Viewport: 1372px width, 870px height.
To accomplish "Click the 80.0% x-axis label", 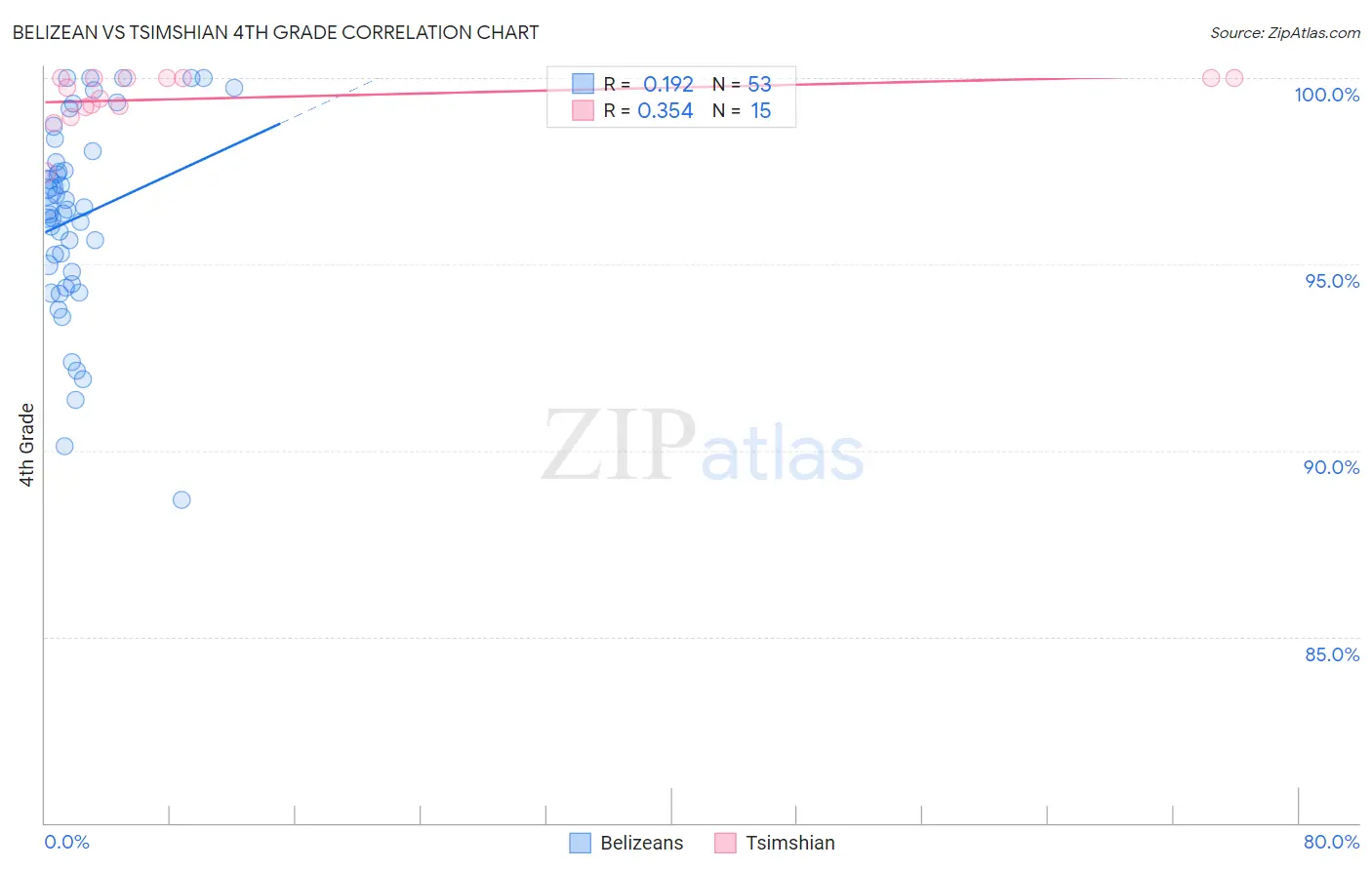I will (1331, 842).
